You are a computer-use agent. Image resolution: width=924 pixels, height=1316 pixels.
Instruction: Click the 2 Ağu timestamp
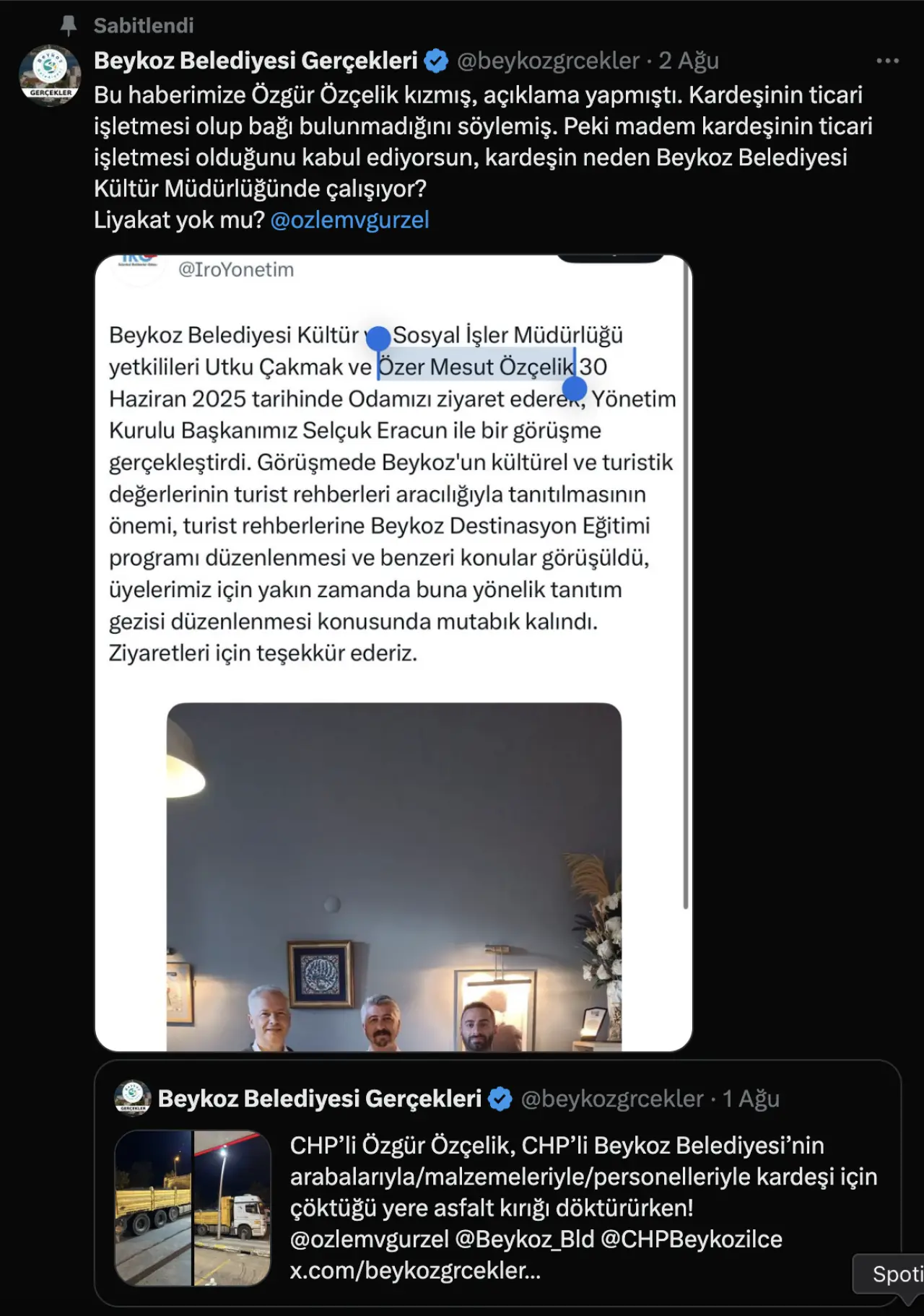pos(689,61)
